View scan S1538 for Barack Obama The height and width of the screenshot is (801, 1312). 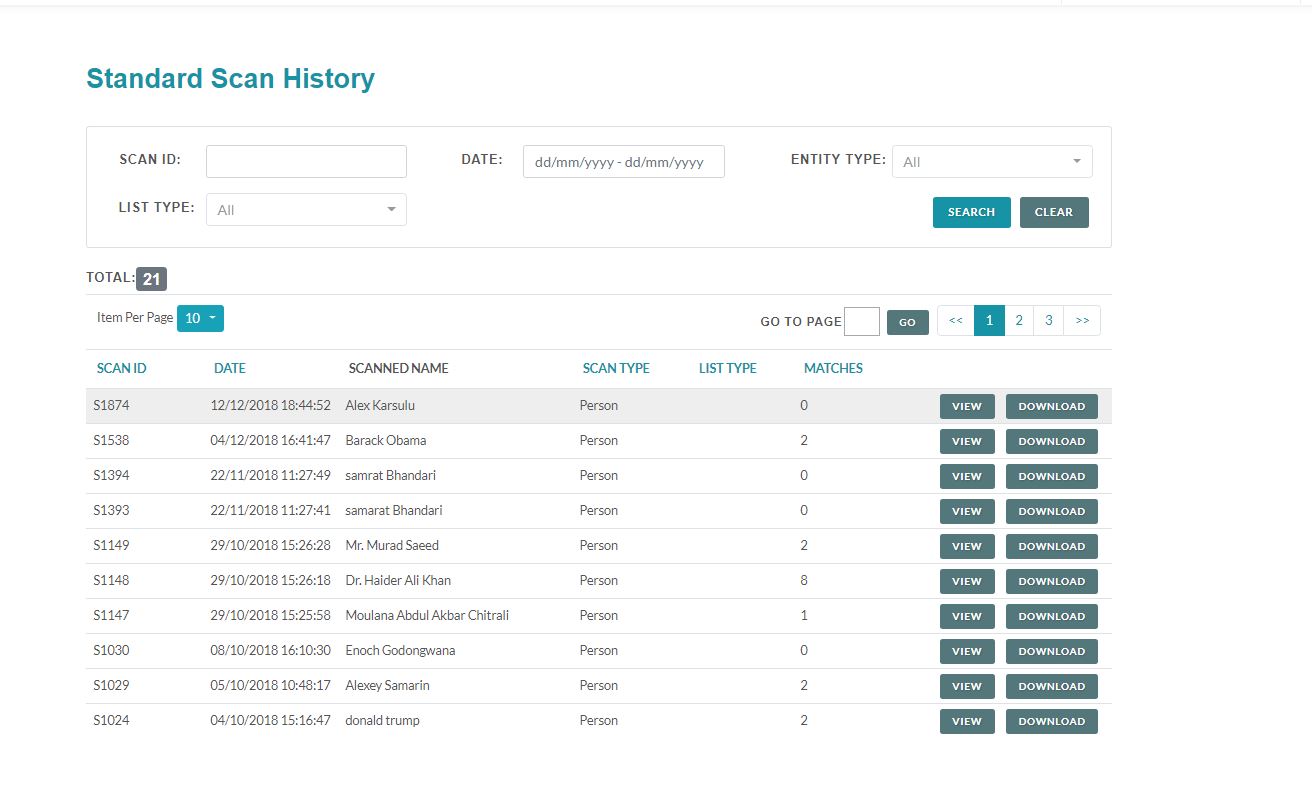tap(967, 441)
